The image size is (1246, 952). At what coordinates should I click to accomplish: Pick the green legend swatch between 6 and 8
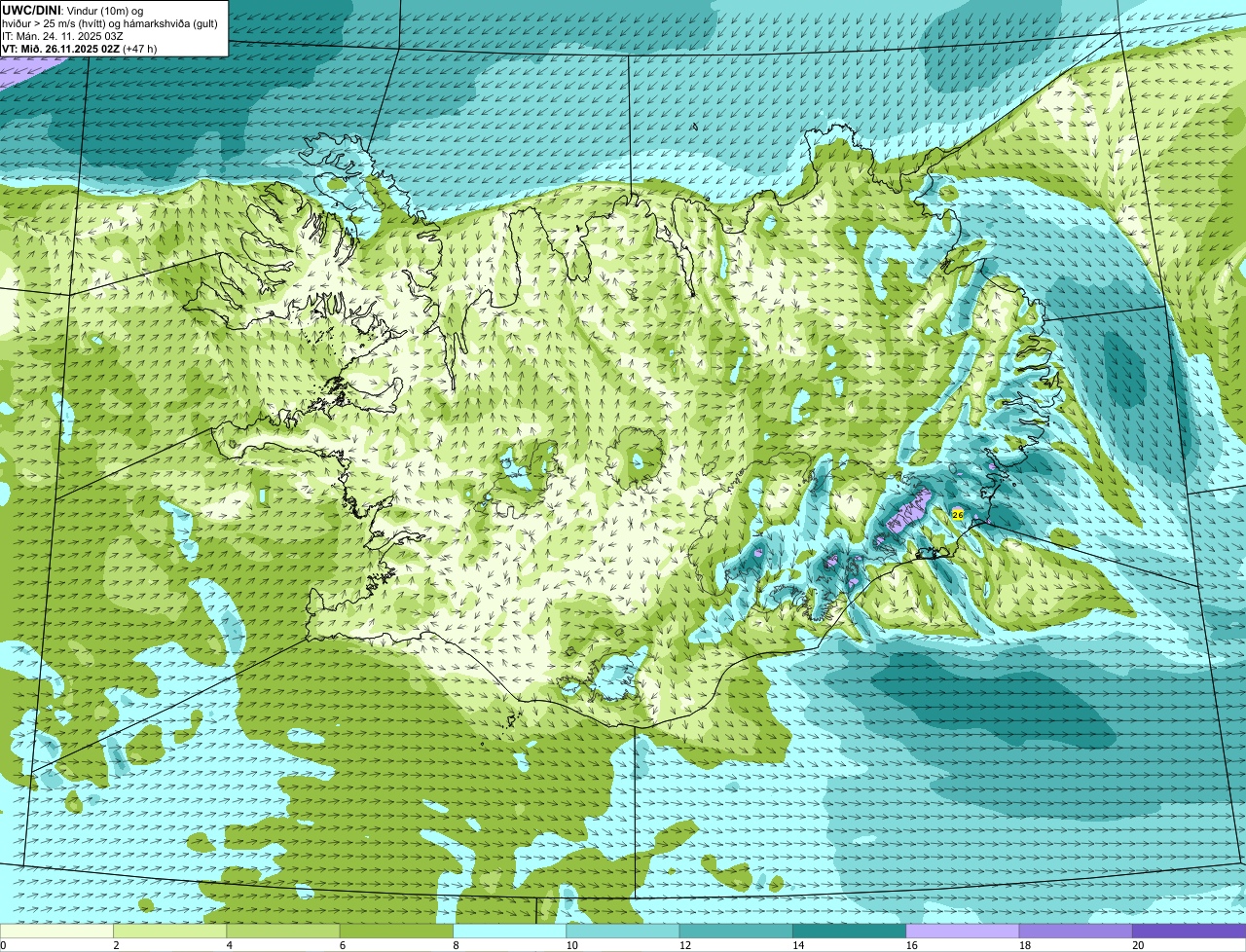click(x=396, y=931)
